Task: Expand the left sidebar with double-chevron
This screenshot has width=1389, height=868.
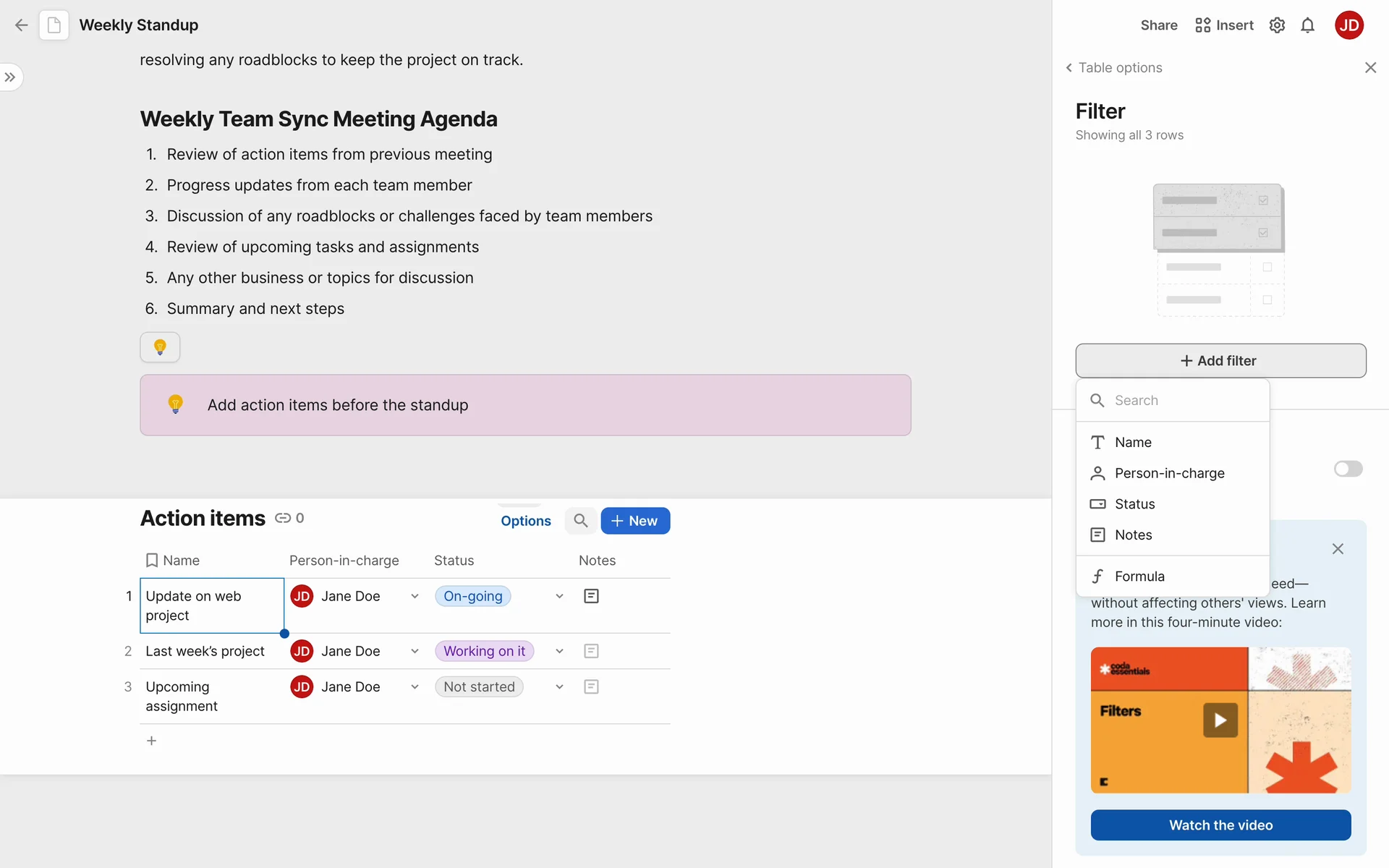Action: coord(10,77)
